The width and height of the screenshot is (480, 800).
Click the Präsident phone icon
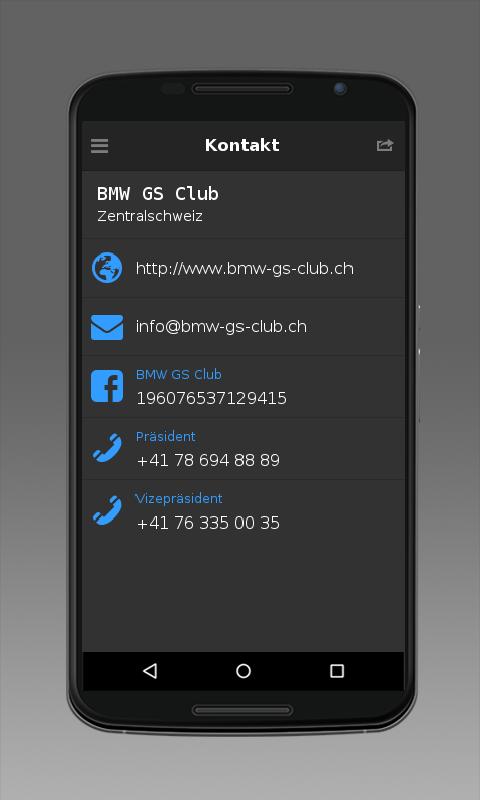(x=107, y=448)
